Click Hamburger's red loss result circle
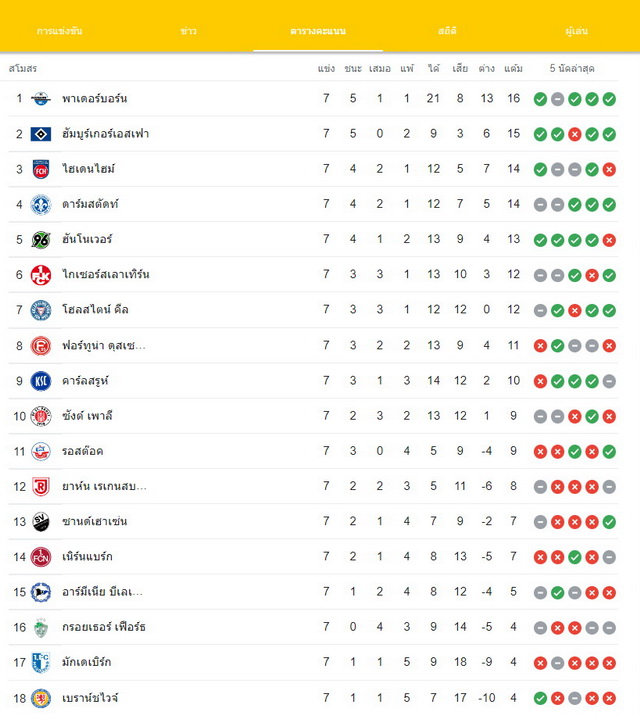 pyautogui.click(x=575, y=134)
